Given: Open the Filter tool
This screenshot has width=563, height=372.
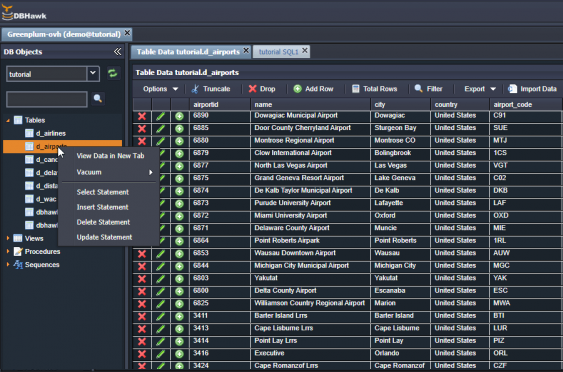Looking at the screenshot, I should pos(428,89).
